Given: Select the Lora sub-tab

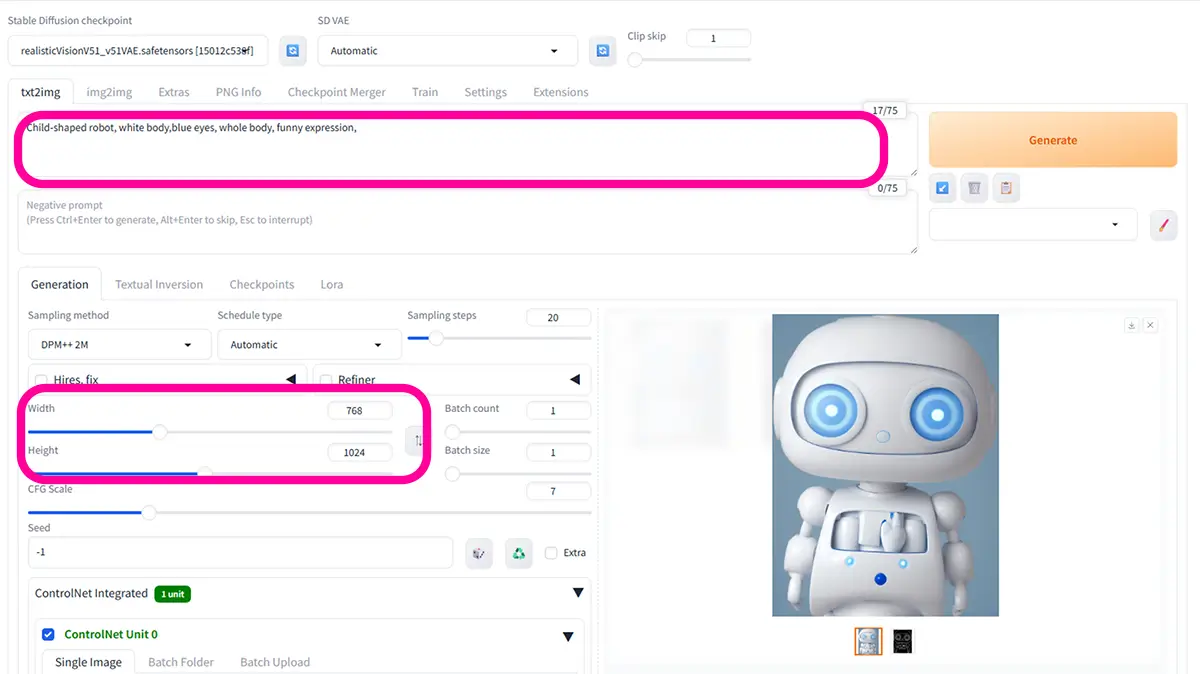Looking at the screenshot, I should [x=332, y=284].
